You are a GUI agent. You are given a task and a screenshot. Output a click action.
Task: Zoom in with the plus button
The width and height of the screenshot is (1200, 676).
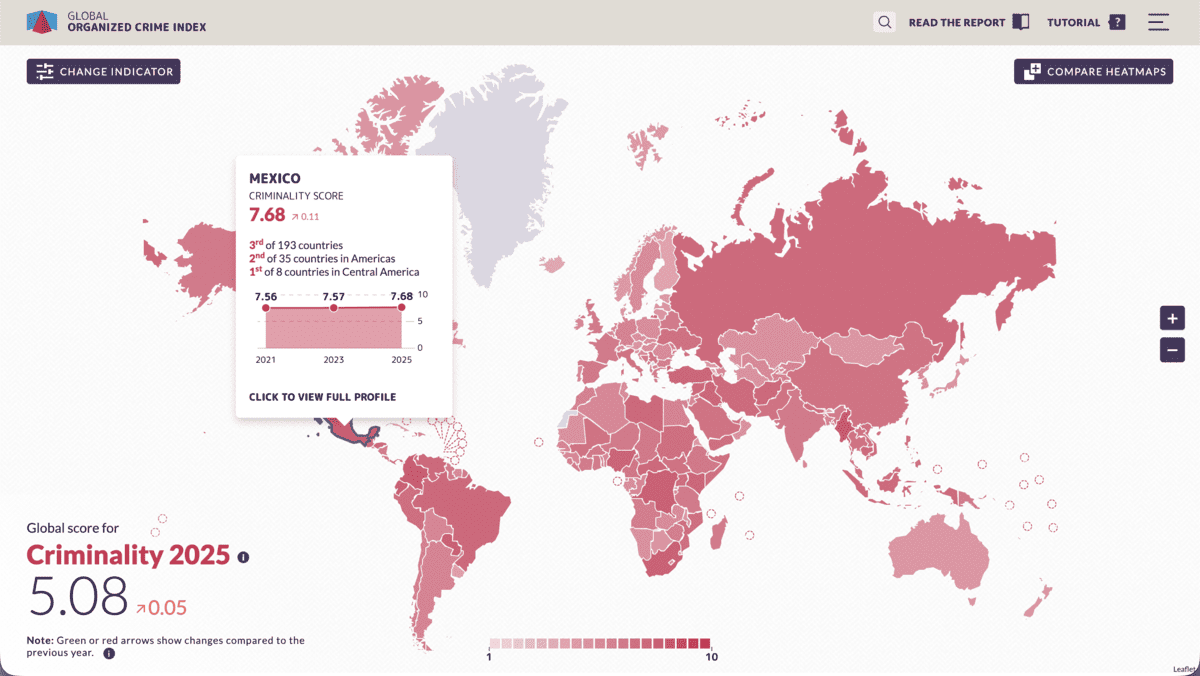point(1172,319)
